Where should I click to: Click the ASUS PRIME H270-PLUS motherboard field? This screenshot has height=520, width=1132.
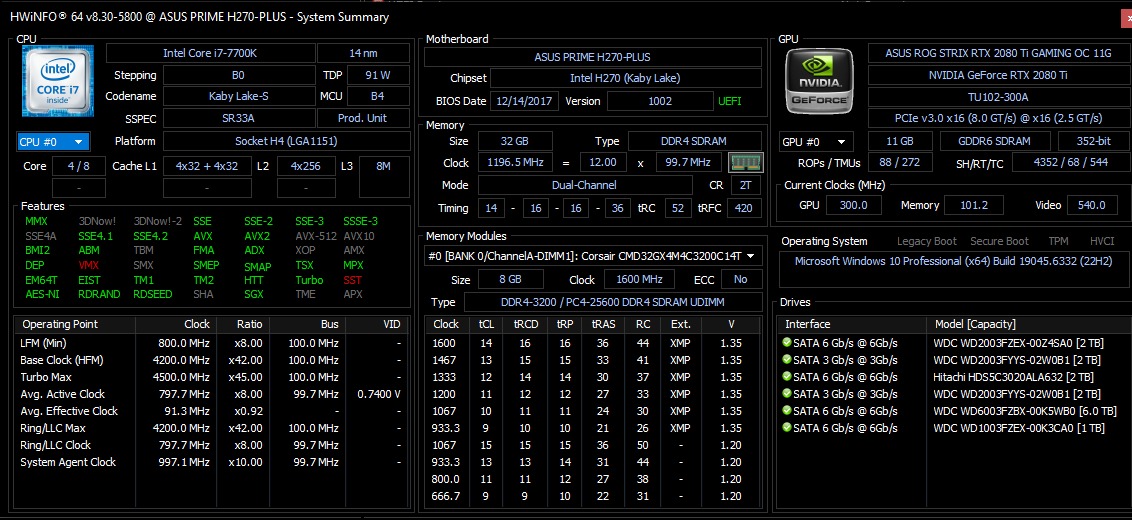(593, 57)
